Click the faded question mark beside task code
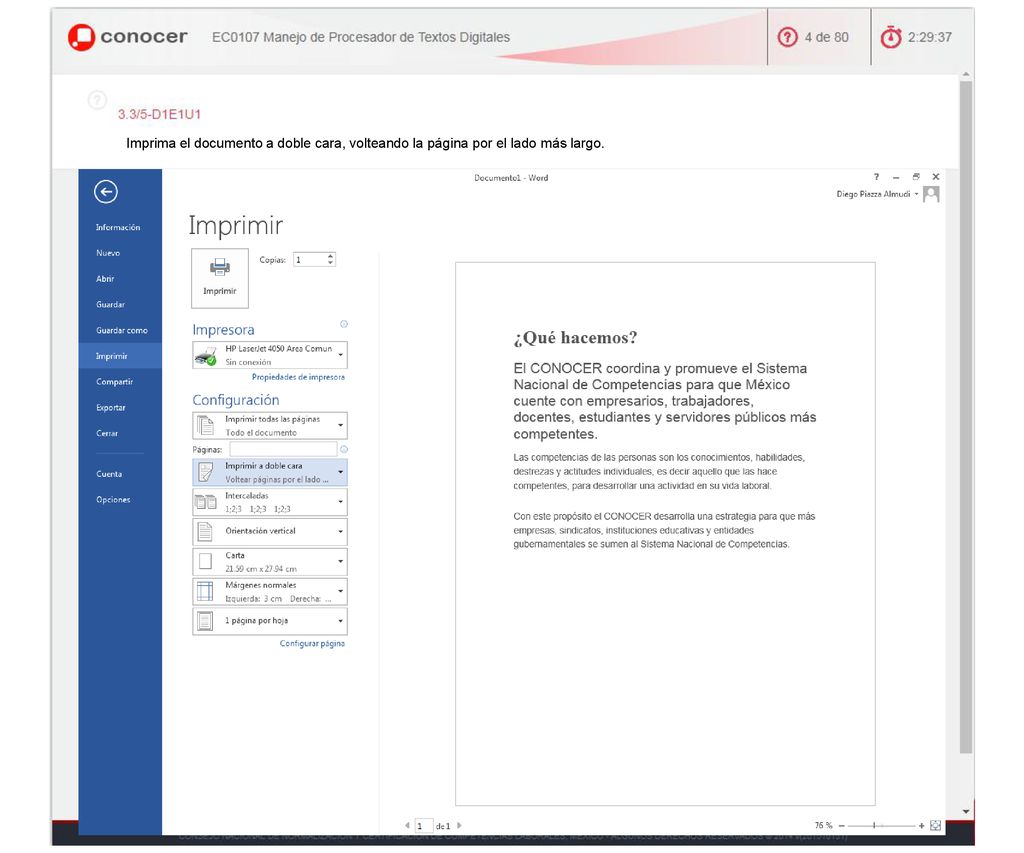The height and width of the screenshot is (853, 1024). pyautogui.click(x=97, y=100)
